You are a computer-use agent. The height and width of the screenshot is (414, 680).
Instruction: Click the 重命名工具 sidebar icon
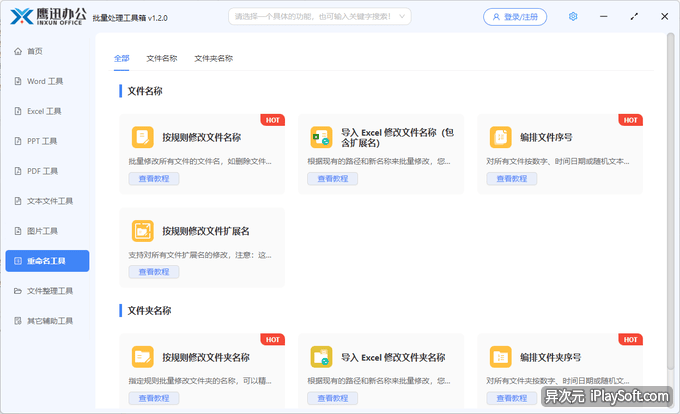click(x=18, y=261)
